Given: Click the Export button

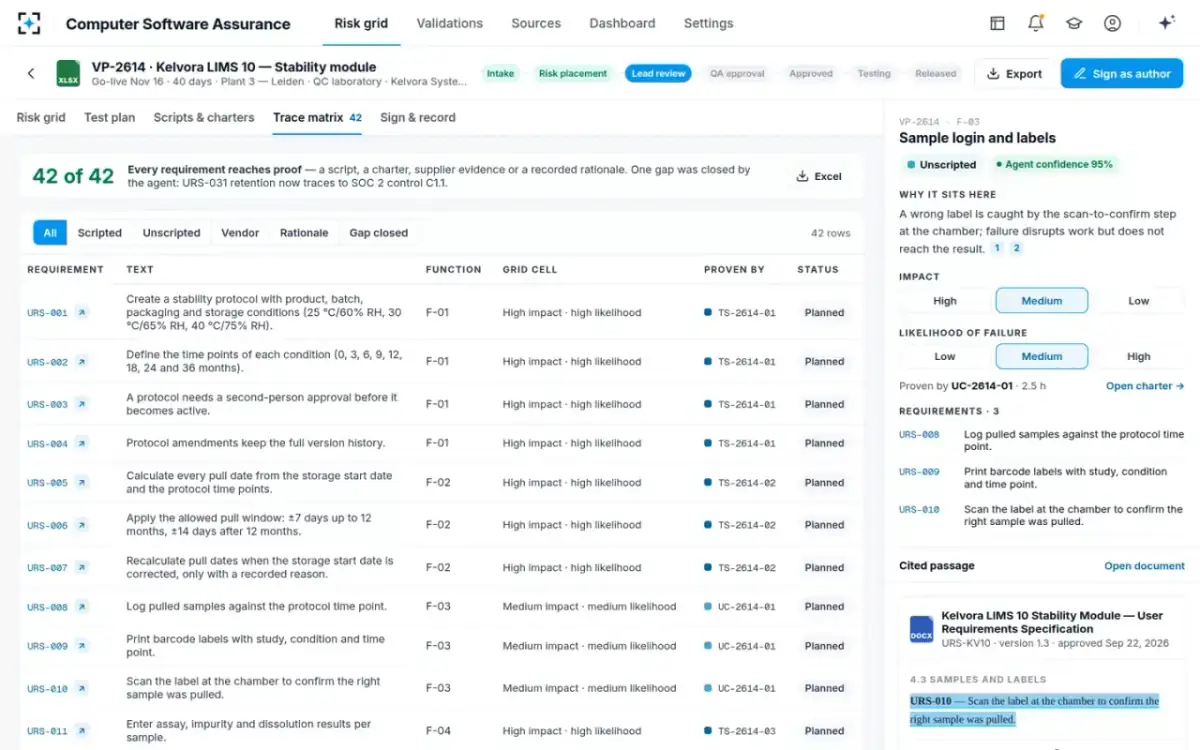Looking at the screenshot, I should click(1014, 73).
